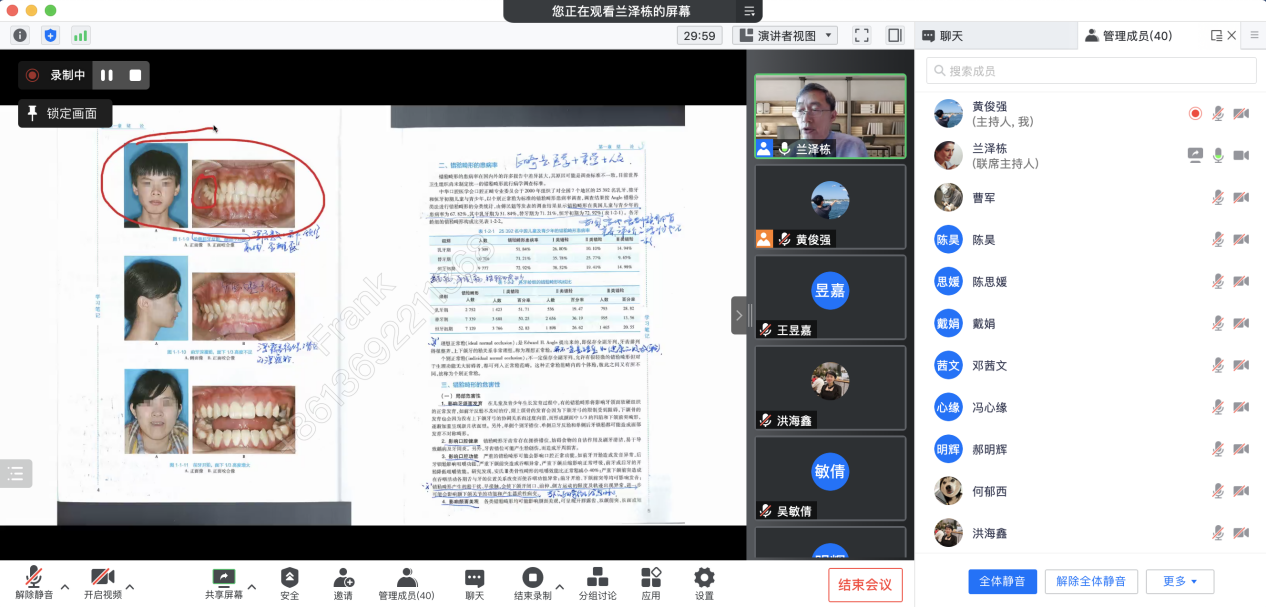Click the End Meeting (结束会议) button
The image size is (1266, 607).
865,585
